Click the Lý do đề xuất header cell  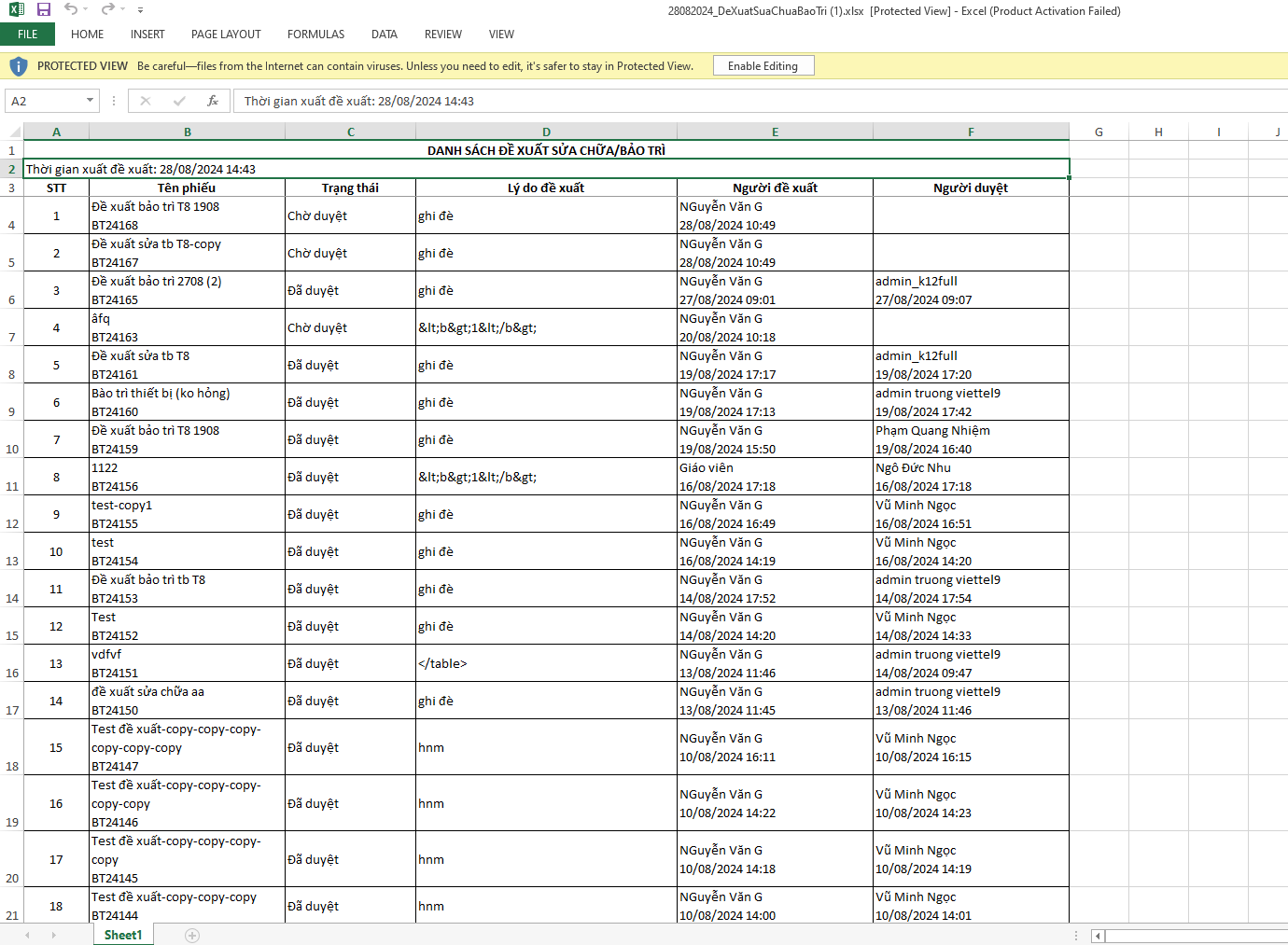click(x=546, y=188)
